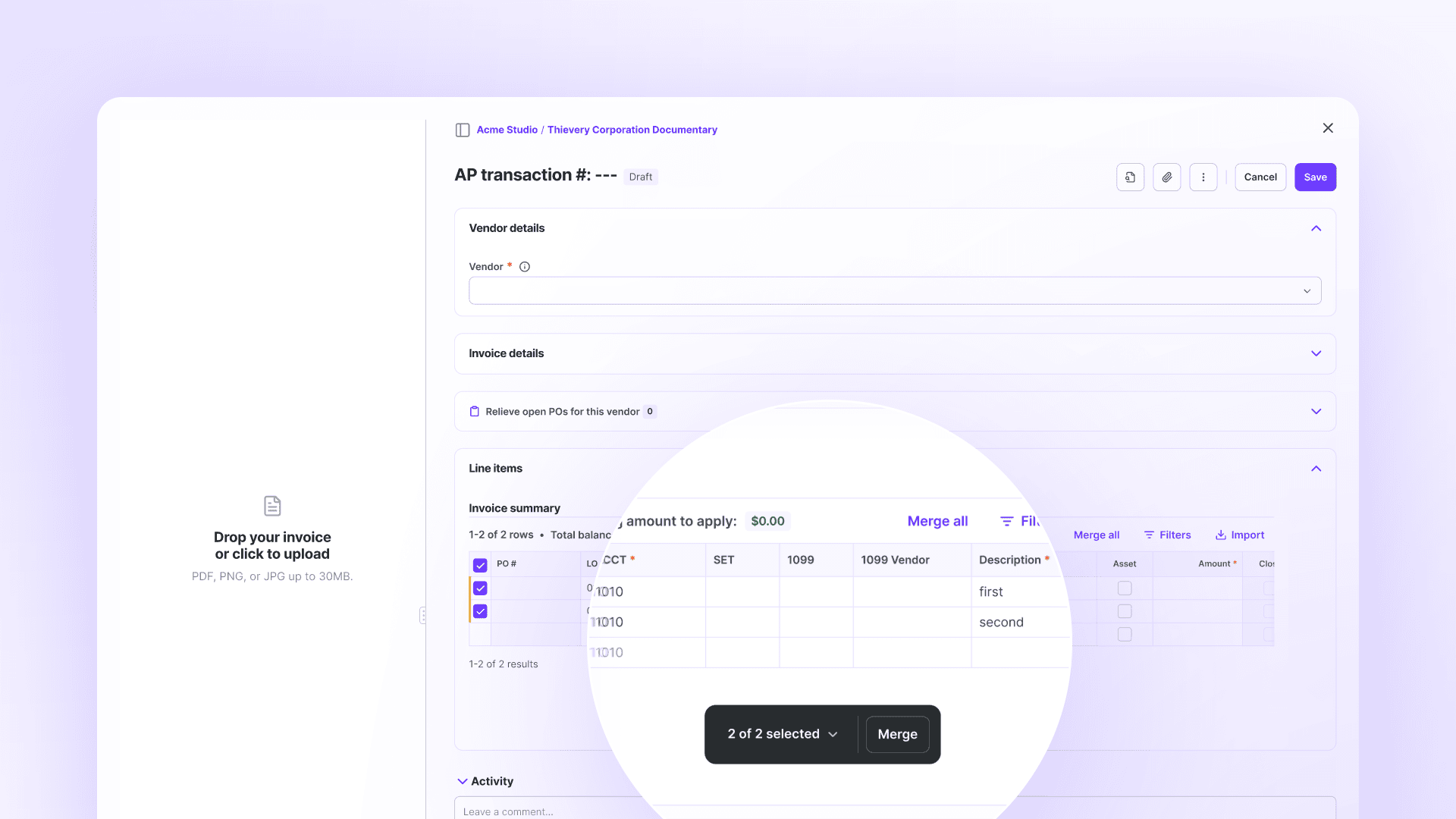
Task: Open the three-dot more options menu
Action: point(1203,177)
